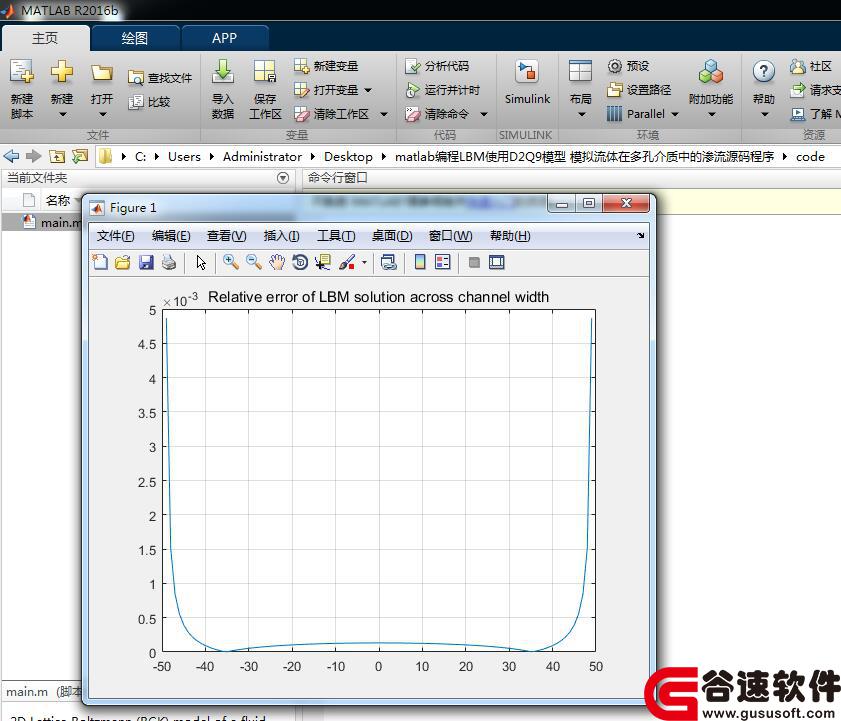This screenshot has height=721, width=841.
Task: Open Figure 1 查看(V) menu
Action: click(x=226, y=236)
